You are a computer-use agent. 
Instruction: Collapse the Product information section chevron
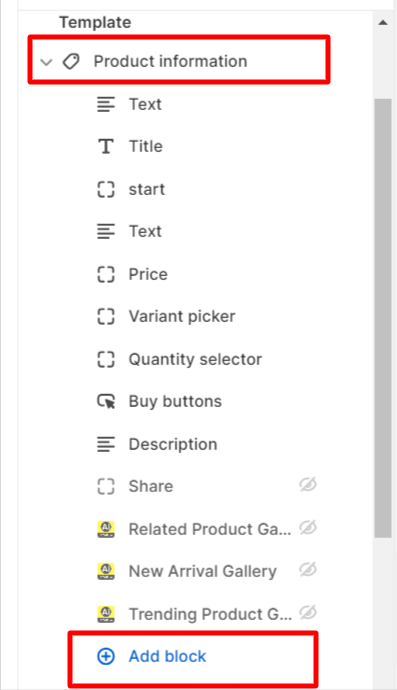pyautogui.click(x=46, y=62)
